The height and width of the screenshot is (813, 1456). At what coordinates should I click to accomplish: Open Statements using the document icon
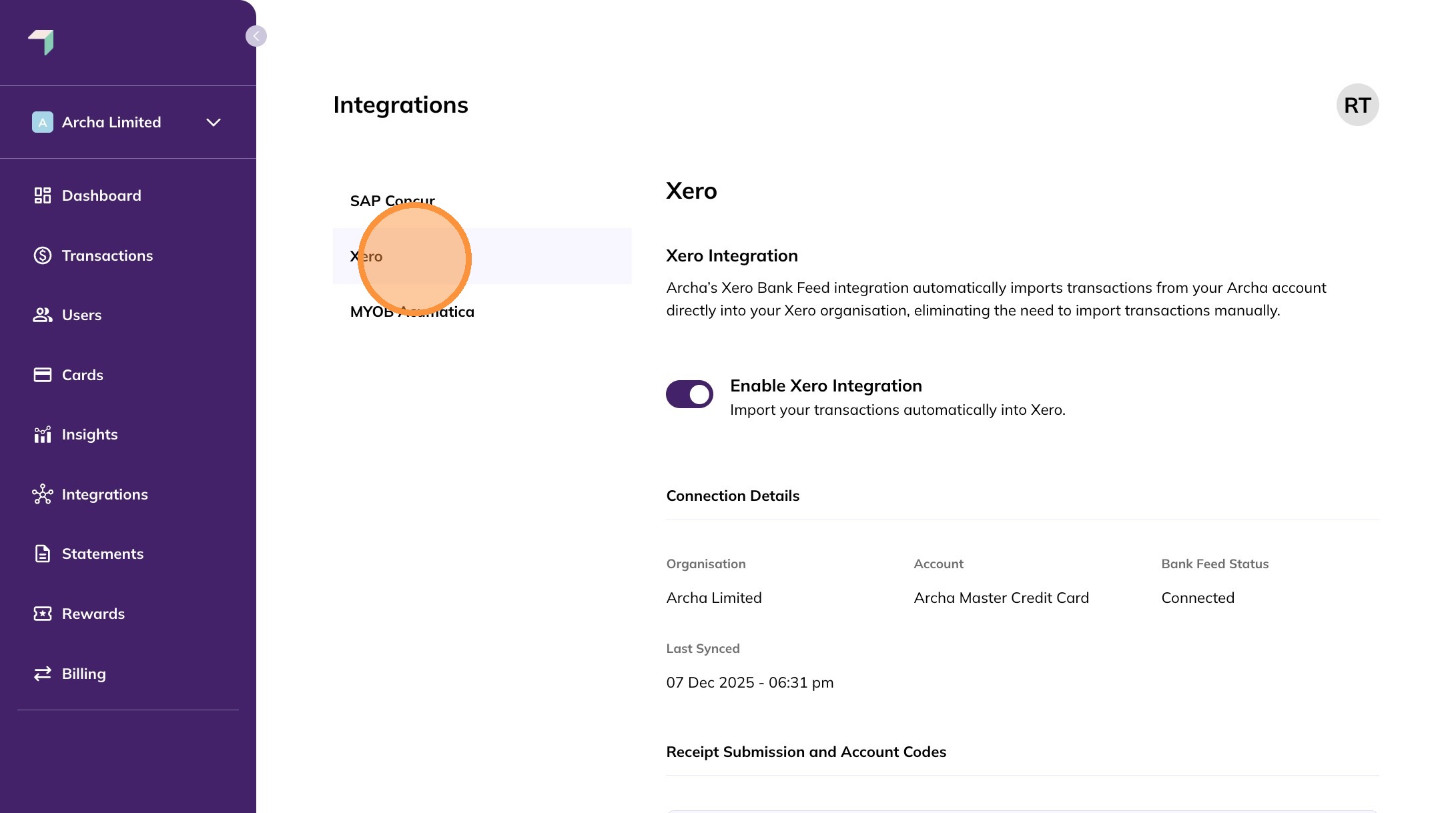[x=42, y=554]
